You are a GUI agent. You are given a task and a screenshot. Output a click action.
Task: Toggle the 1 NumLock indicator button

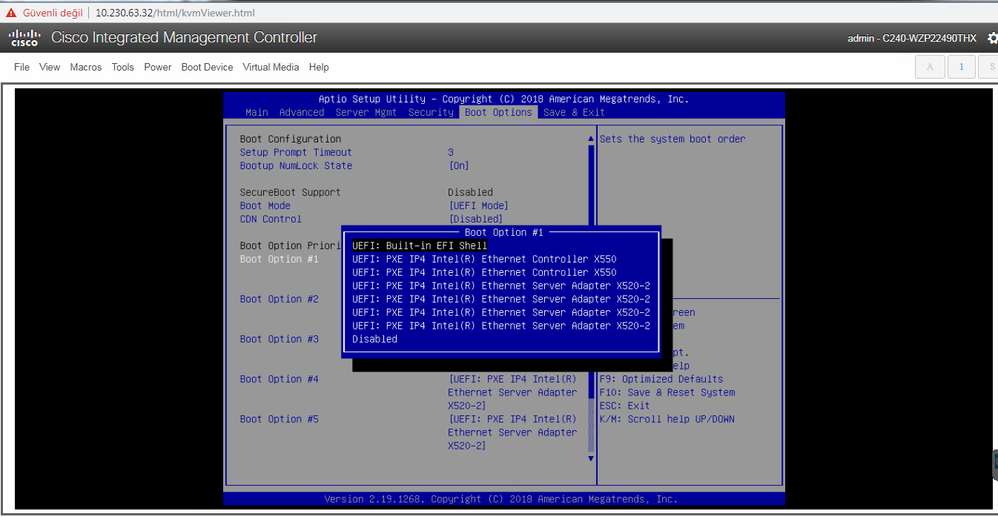coord(961,67)
